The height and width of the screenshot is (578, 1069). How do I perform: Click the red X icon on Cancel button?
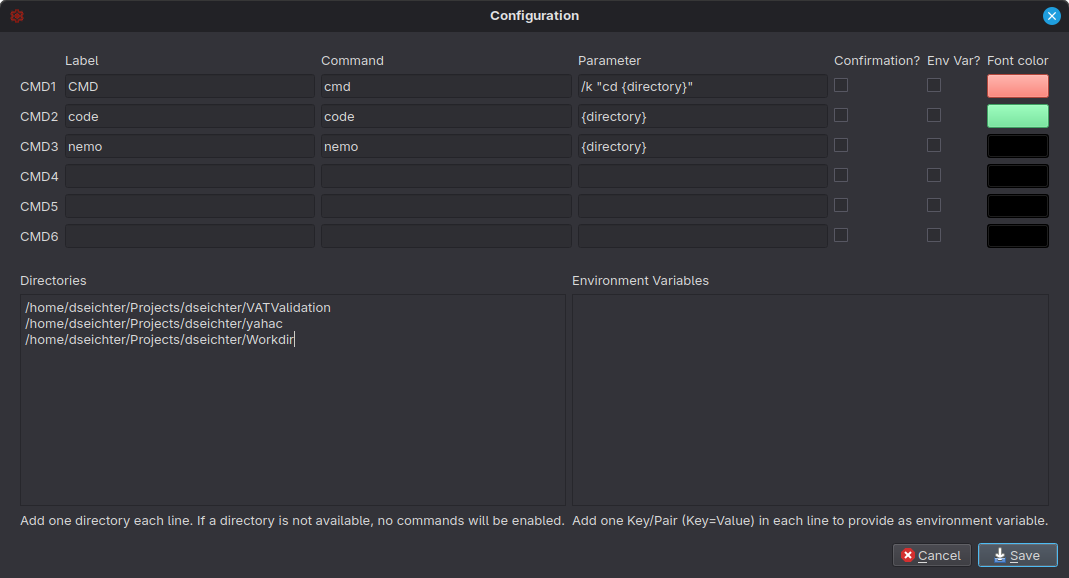(908, 555)
